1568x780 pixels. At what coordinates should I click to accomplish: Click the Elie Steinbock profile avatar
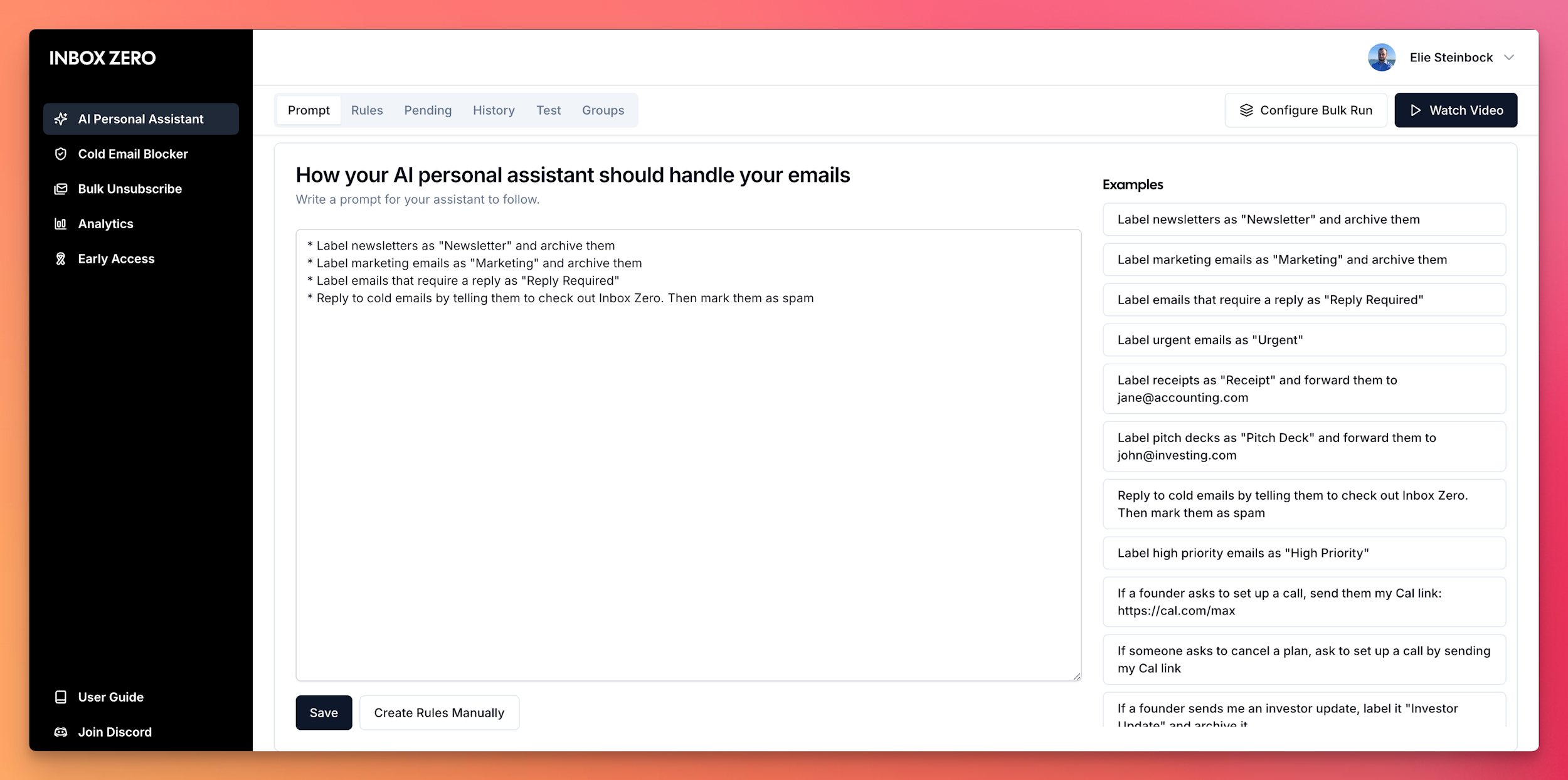click(x=1381, y=57)
